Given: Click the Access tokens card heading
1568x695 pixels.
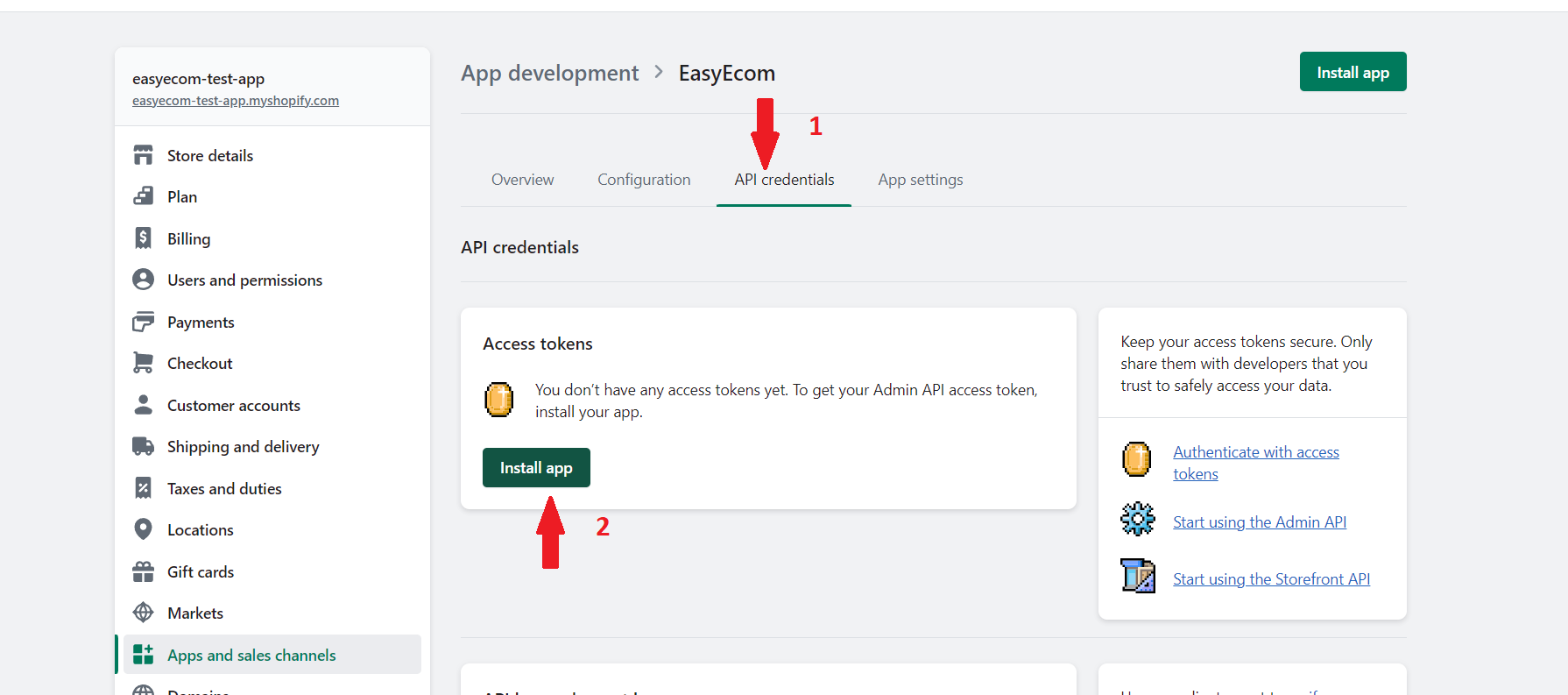Looking at the screenshot, I should [538, 344].
